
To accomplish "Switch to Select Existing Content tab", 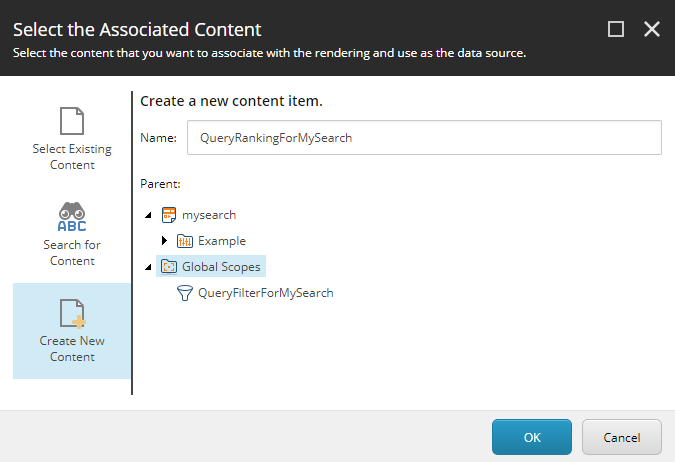I will click(x=72, y=139).
